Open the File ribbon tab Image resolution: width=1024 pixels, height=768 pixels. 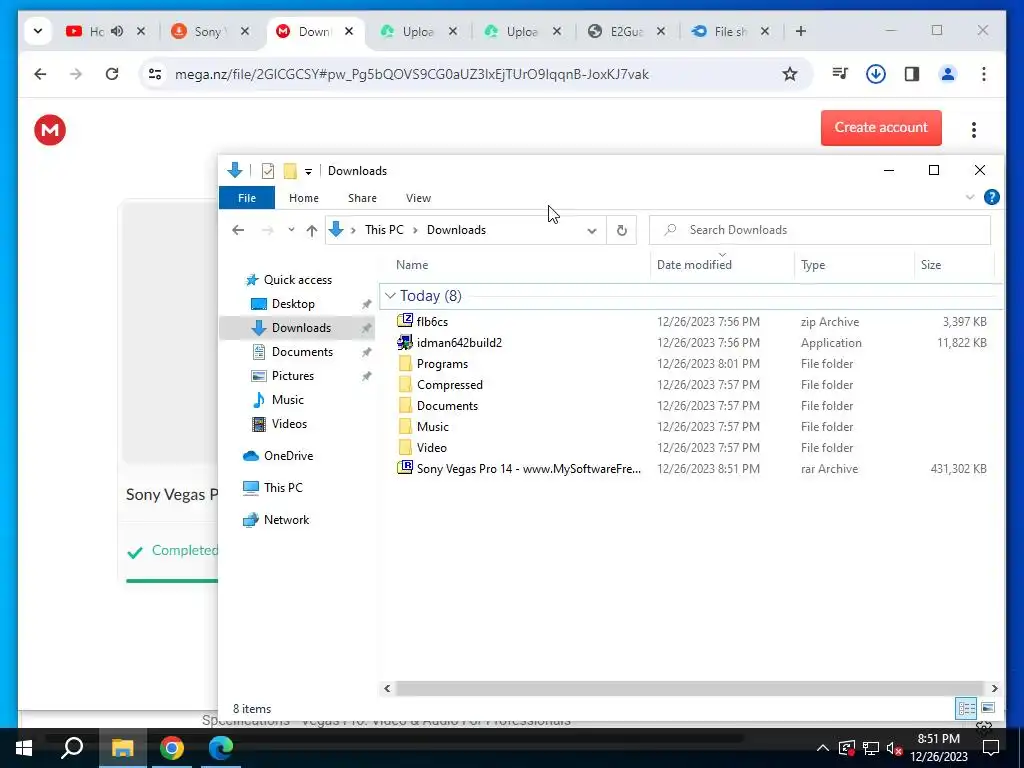pyautogui.click(x=247, y=198)
